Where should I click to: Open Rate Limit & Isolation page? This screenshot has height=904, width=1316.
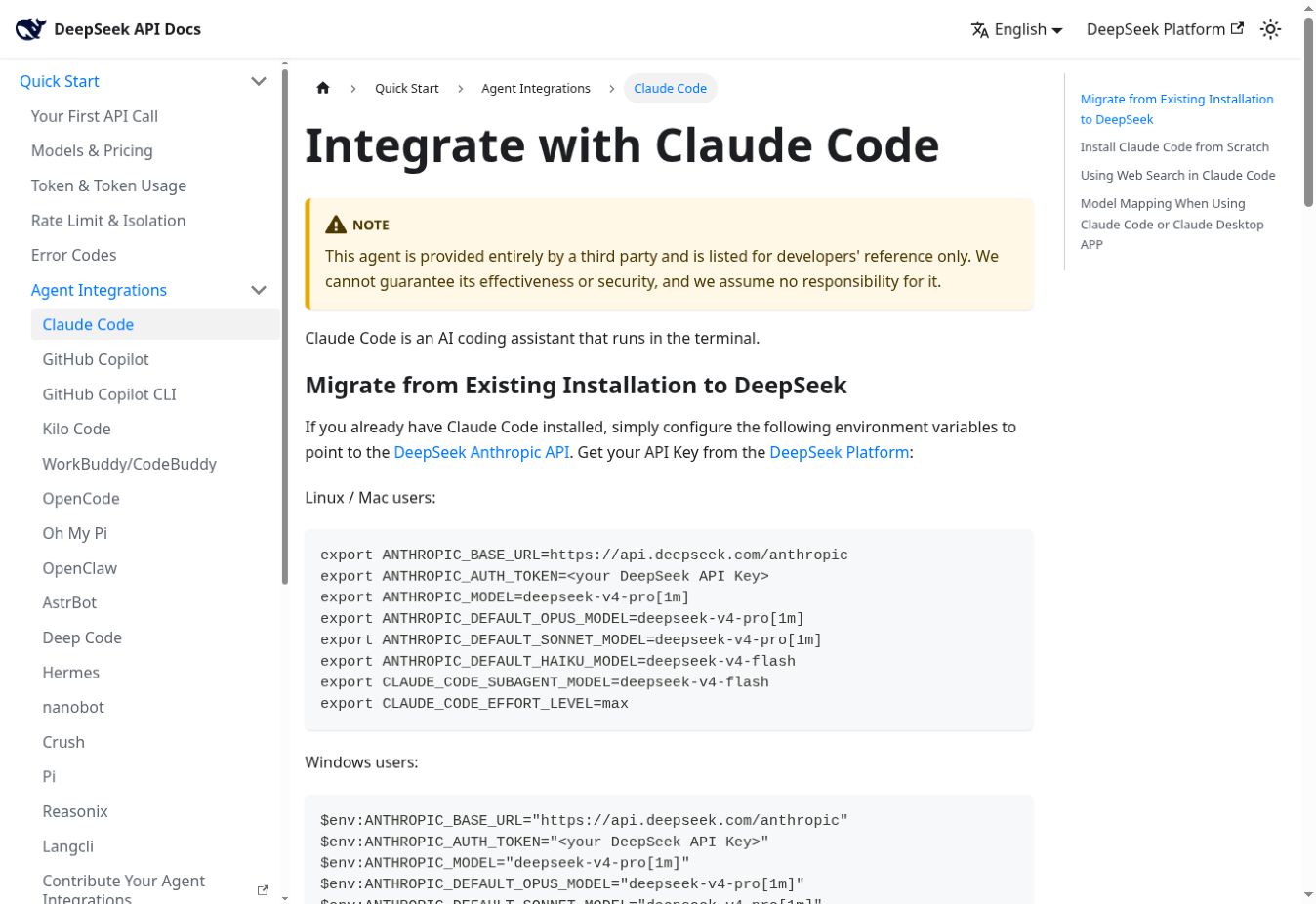pos(108,221)
